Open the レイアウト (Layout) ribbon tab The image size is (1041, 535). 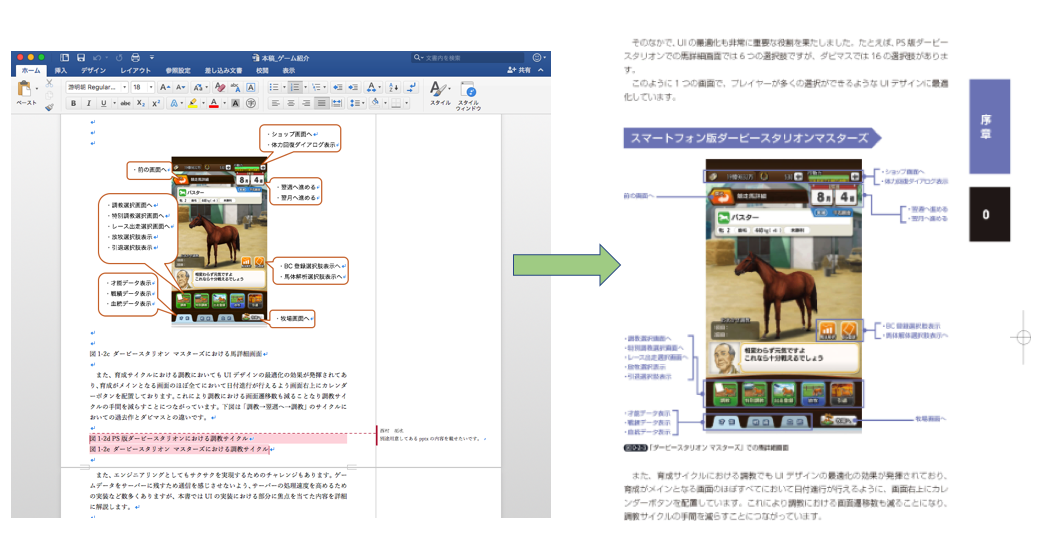[x=136, y=71]
